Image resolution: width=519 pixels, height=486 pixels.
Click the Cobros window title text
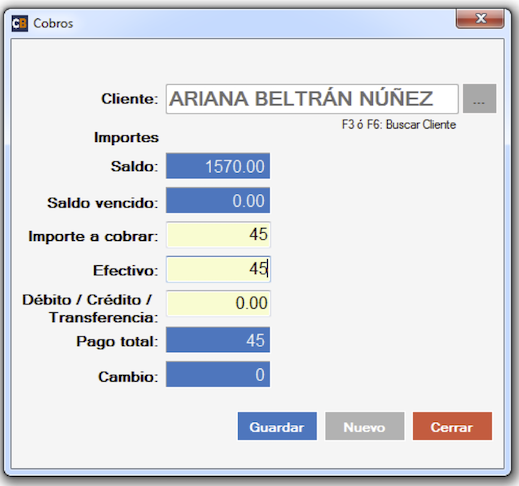(53, 23)
